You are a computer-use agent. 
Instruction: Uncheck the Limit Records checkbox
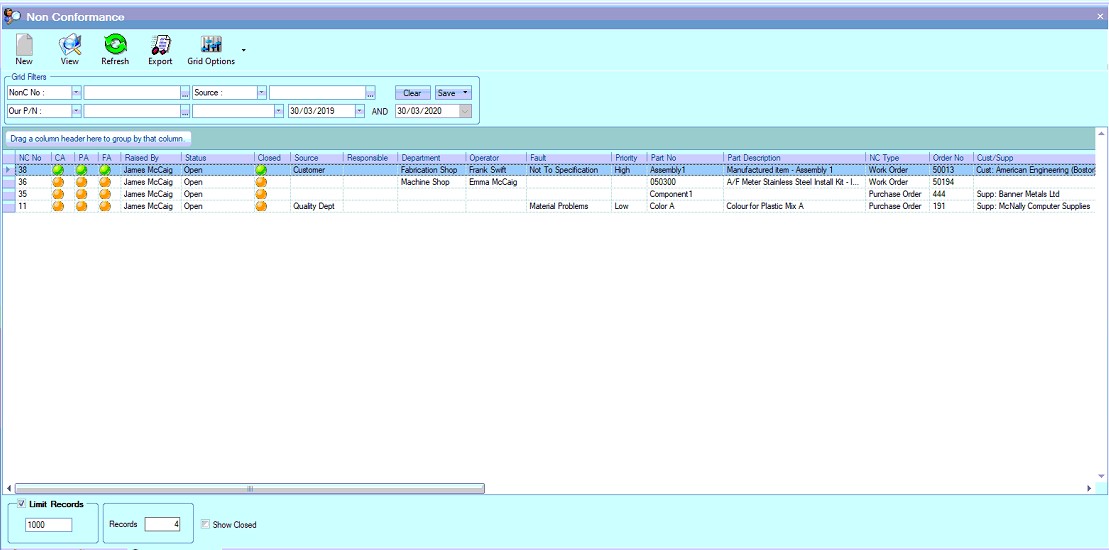(22, 504)
